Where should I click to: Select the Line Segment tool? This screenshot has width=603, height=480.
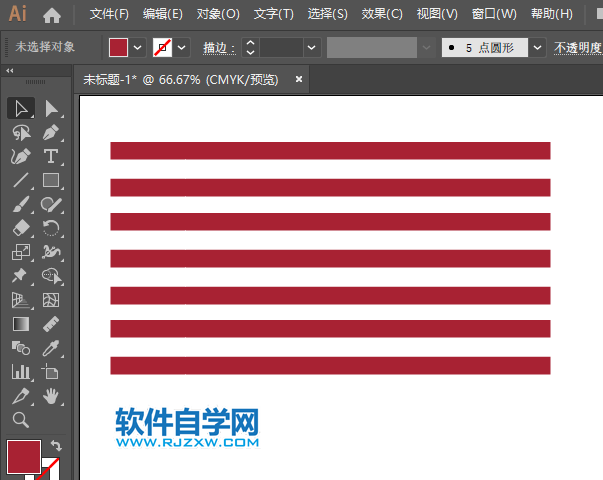[21, 180]
